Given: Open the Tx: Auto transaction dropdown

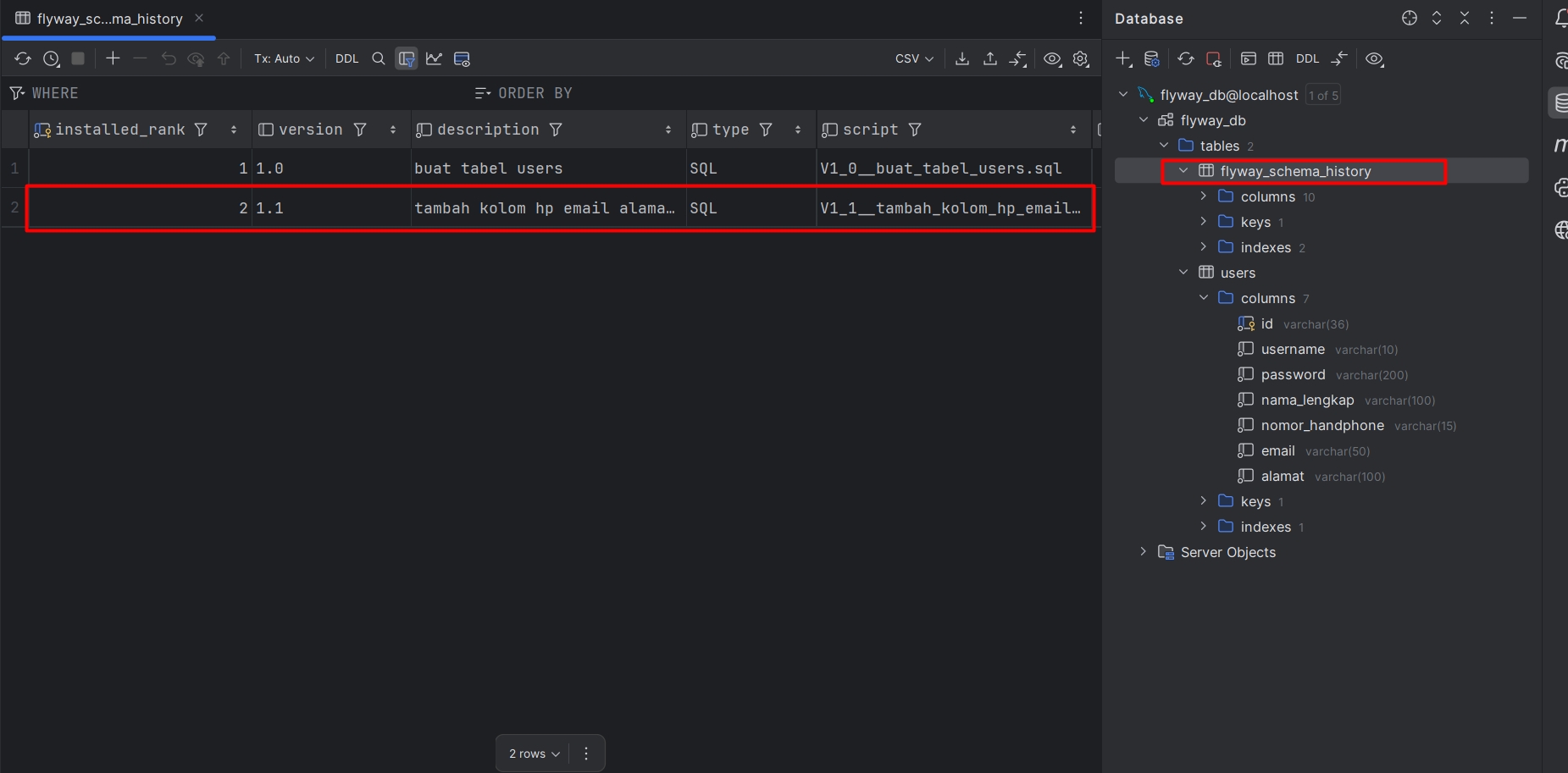Looking at the screenshot, I should pyautogui.click(x=284, y=58).
